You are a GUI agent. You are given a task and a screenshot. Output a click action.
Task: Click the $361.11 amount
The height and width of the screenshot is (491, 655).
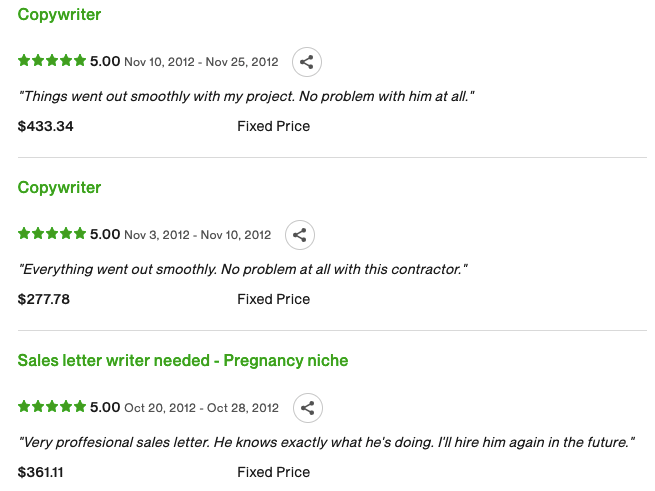pyautogui.click(x=43, y=472)
